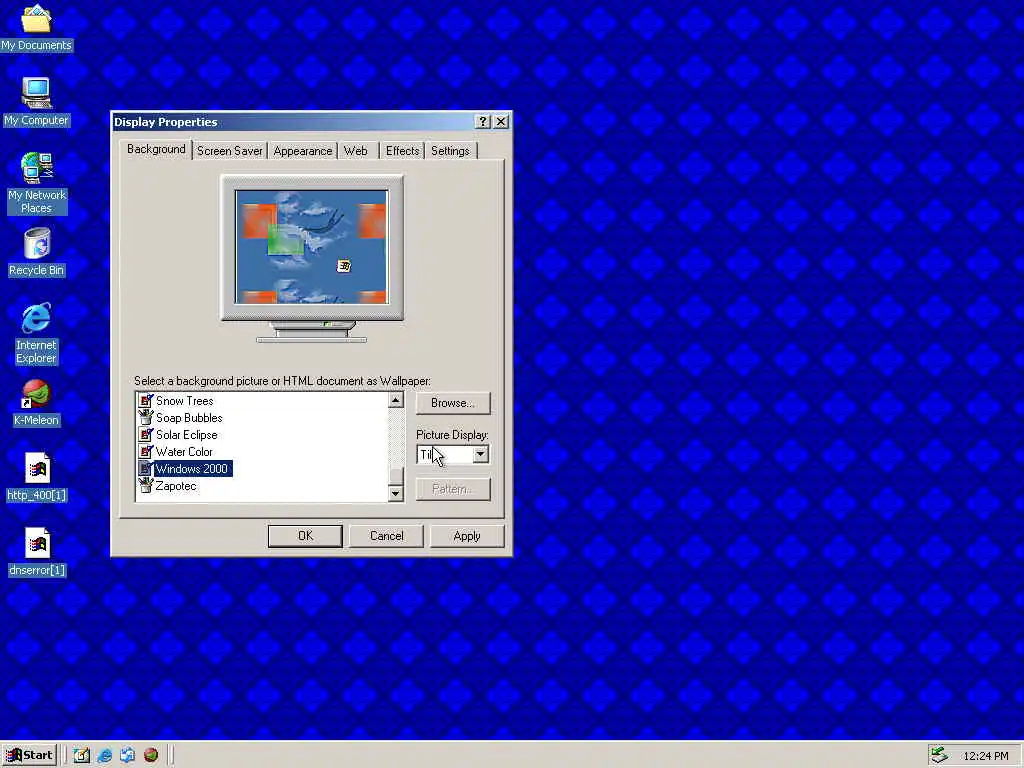The image size is (1024, 768).
Task: Select Water Color wallpaper
Action: 184,451
